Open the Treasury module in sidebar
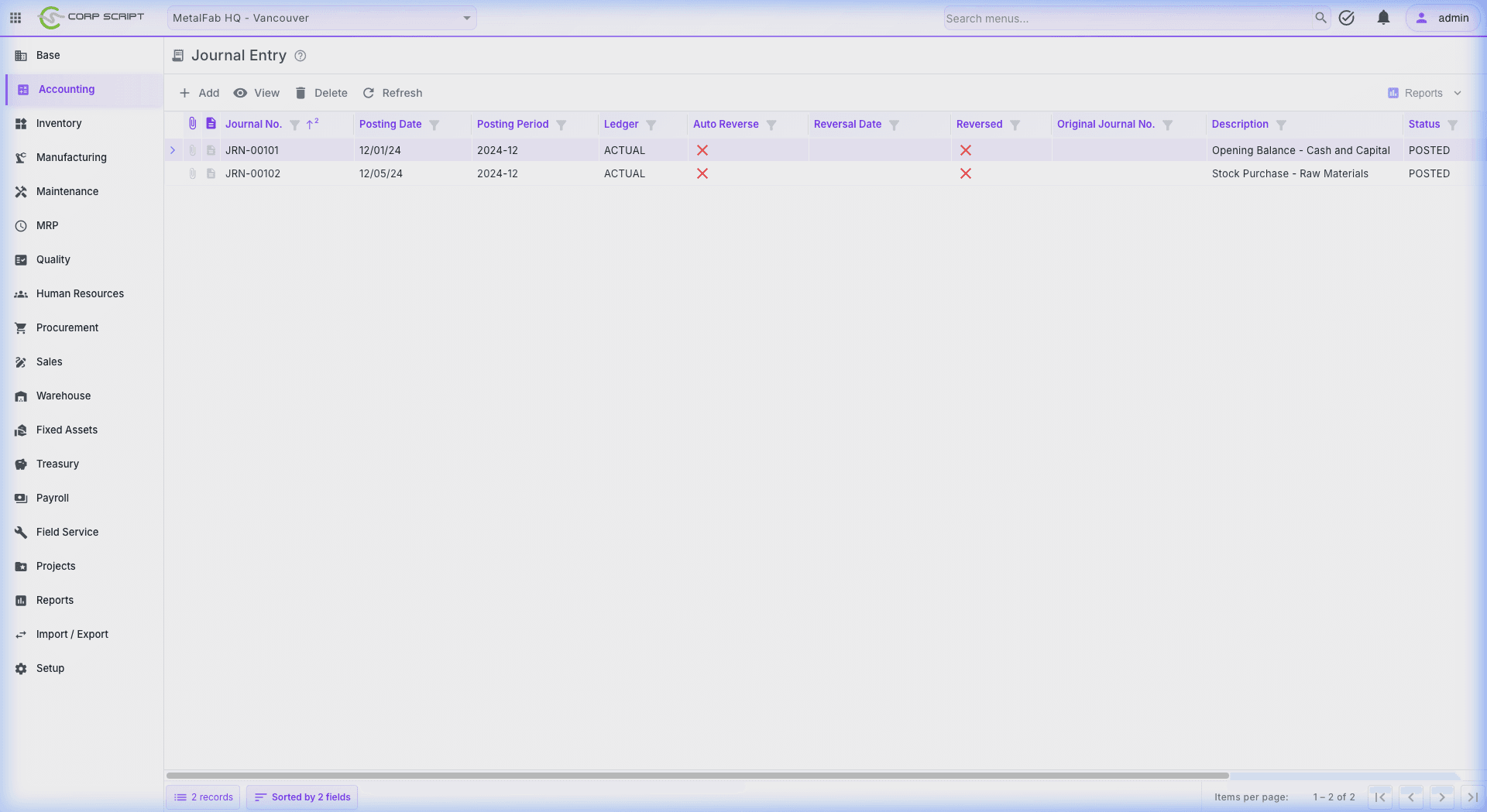 pyautogui.click(x=58, y=464)
